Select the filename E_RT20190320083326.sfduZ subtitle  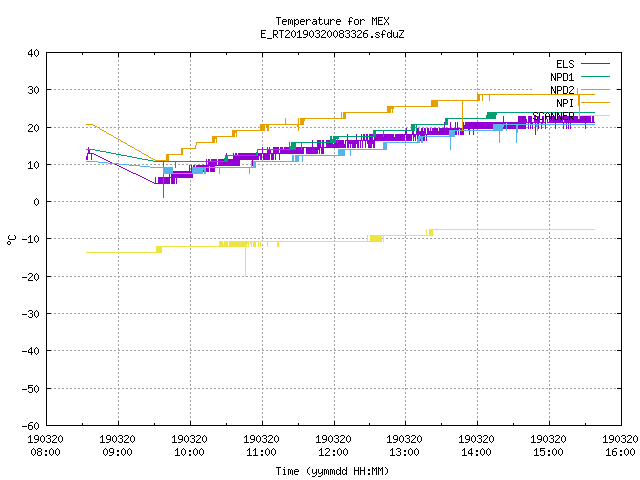[332, 34]
